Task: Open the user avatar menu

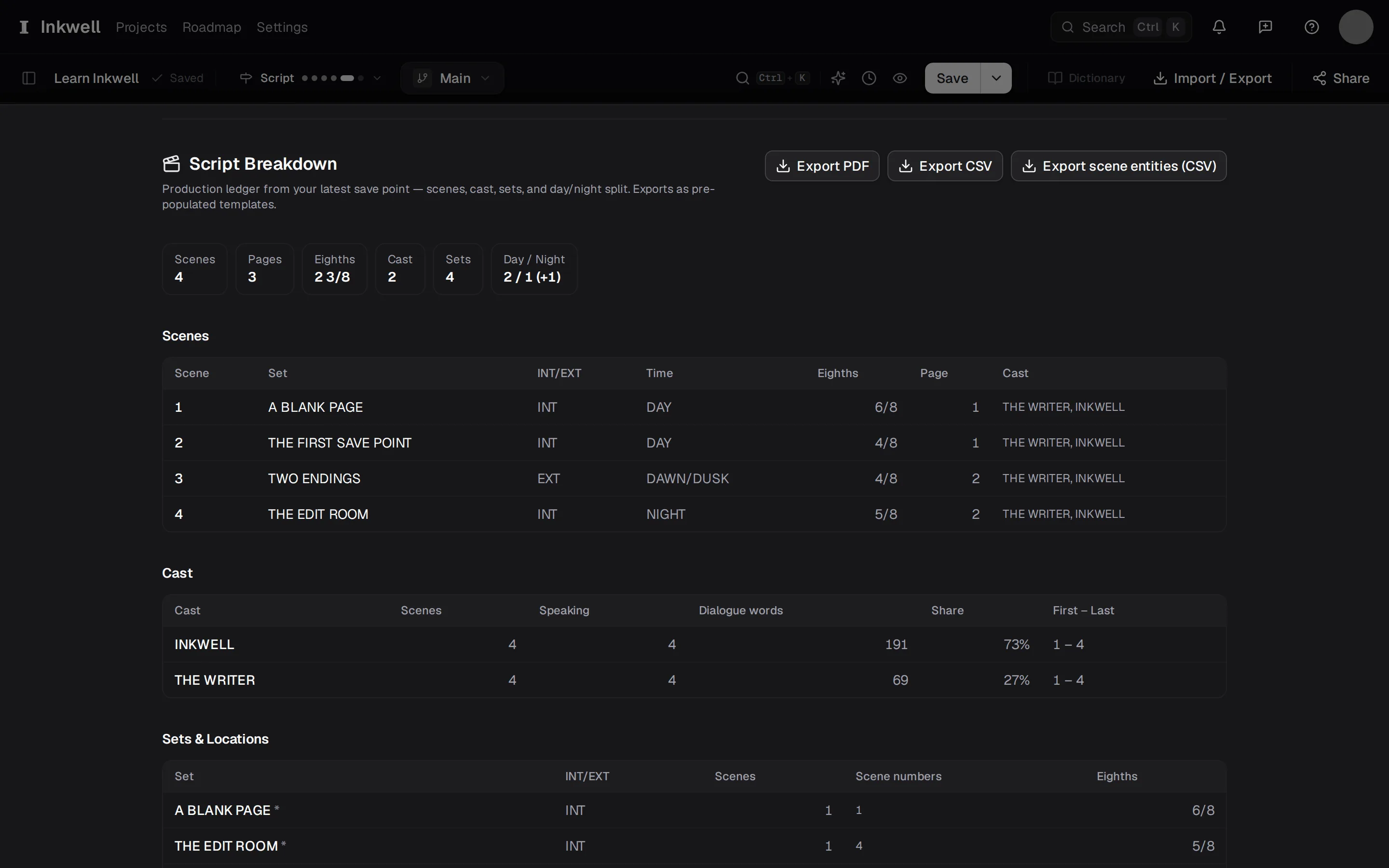Action: (1356, 27)
